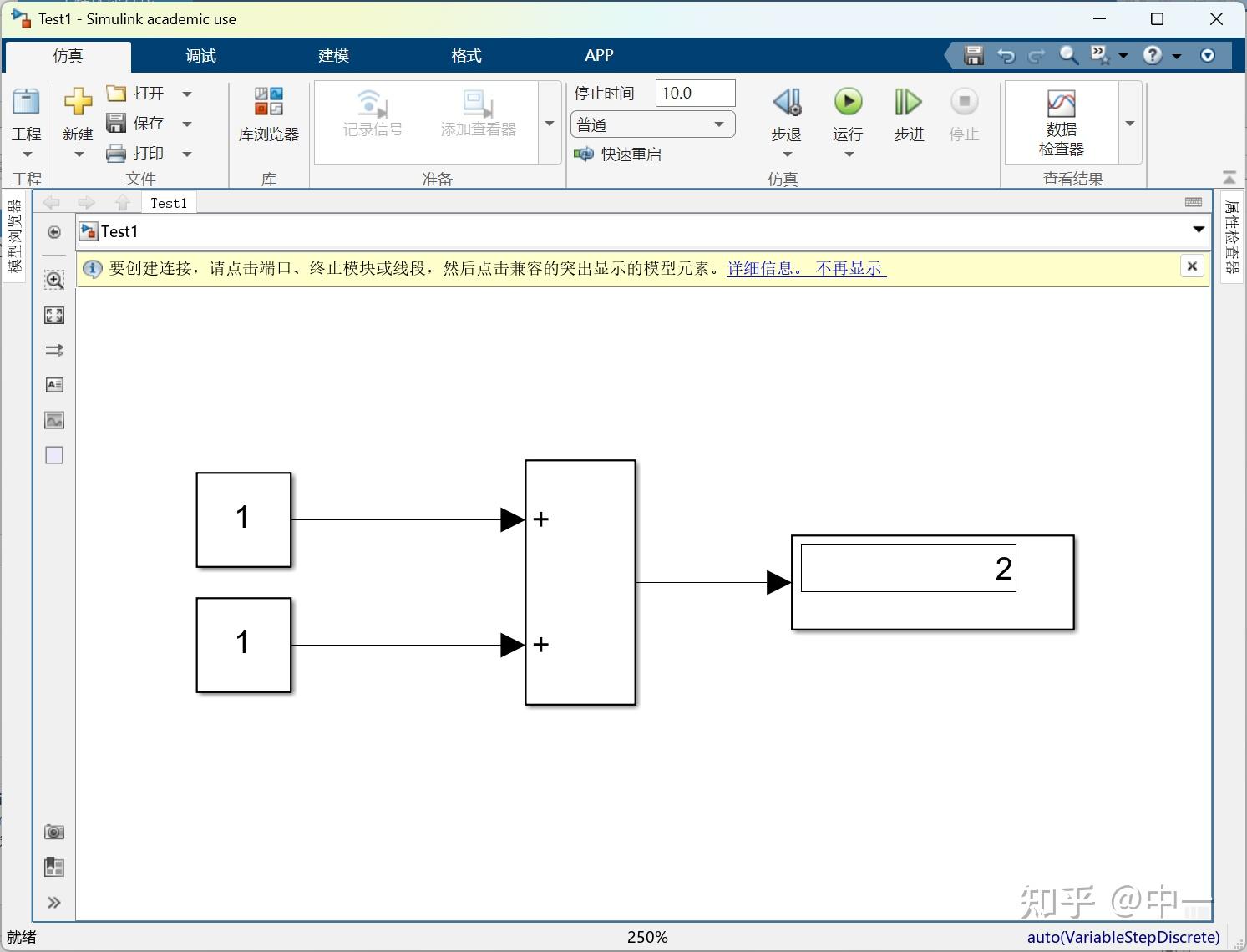Click the New (新建) model icon
Image resolution: width=1247 pixels, height=952 pixels.
click(x=78, y=102)
